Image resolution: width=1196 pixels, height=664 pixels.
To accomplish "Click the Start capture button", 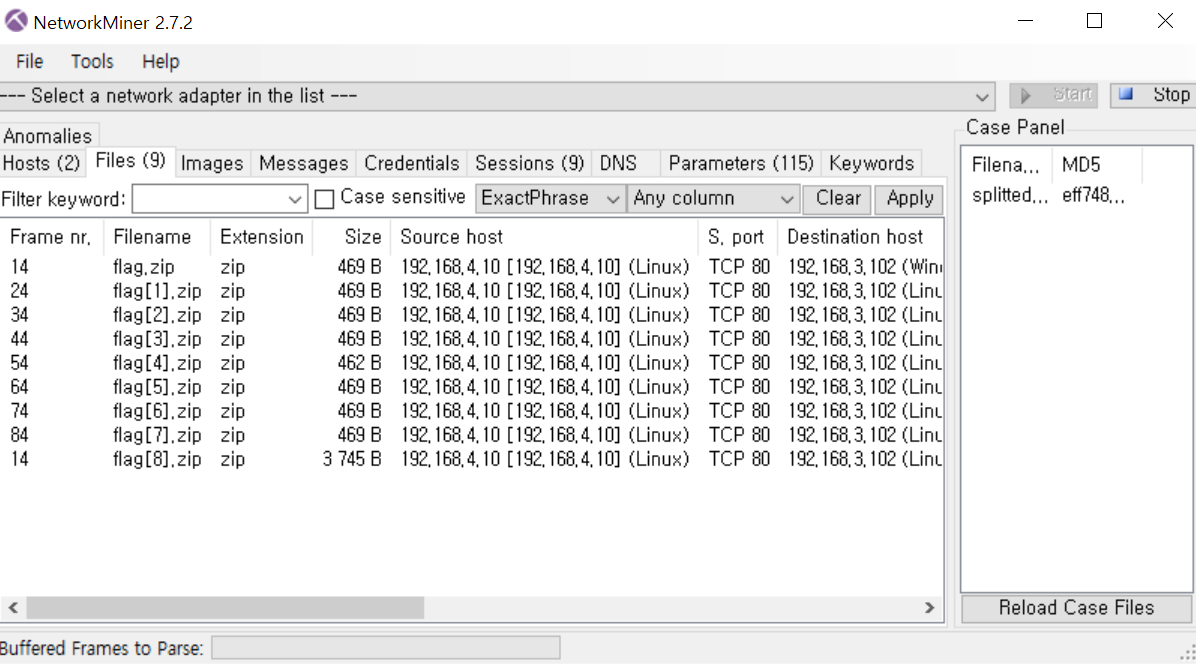I will coord(1054,95).
